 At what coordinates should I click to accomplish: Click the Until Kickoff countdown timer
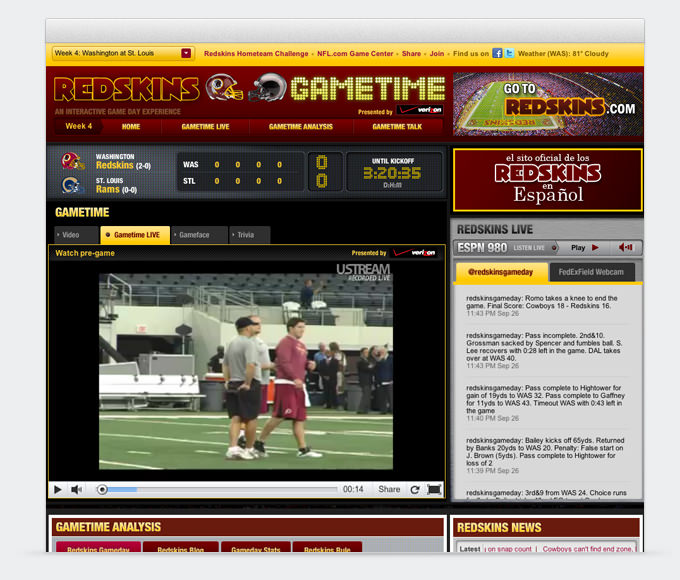point(392,173)
